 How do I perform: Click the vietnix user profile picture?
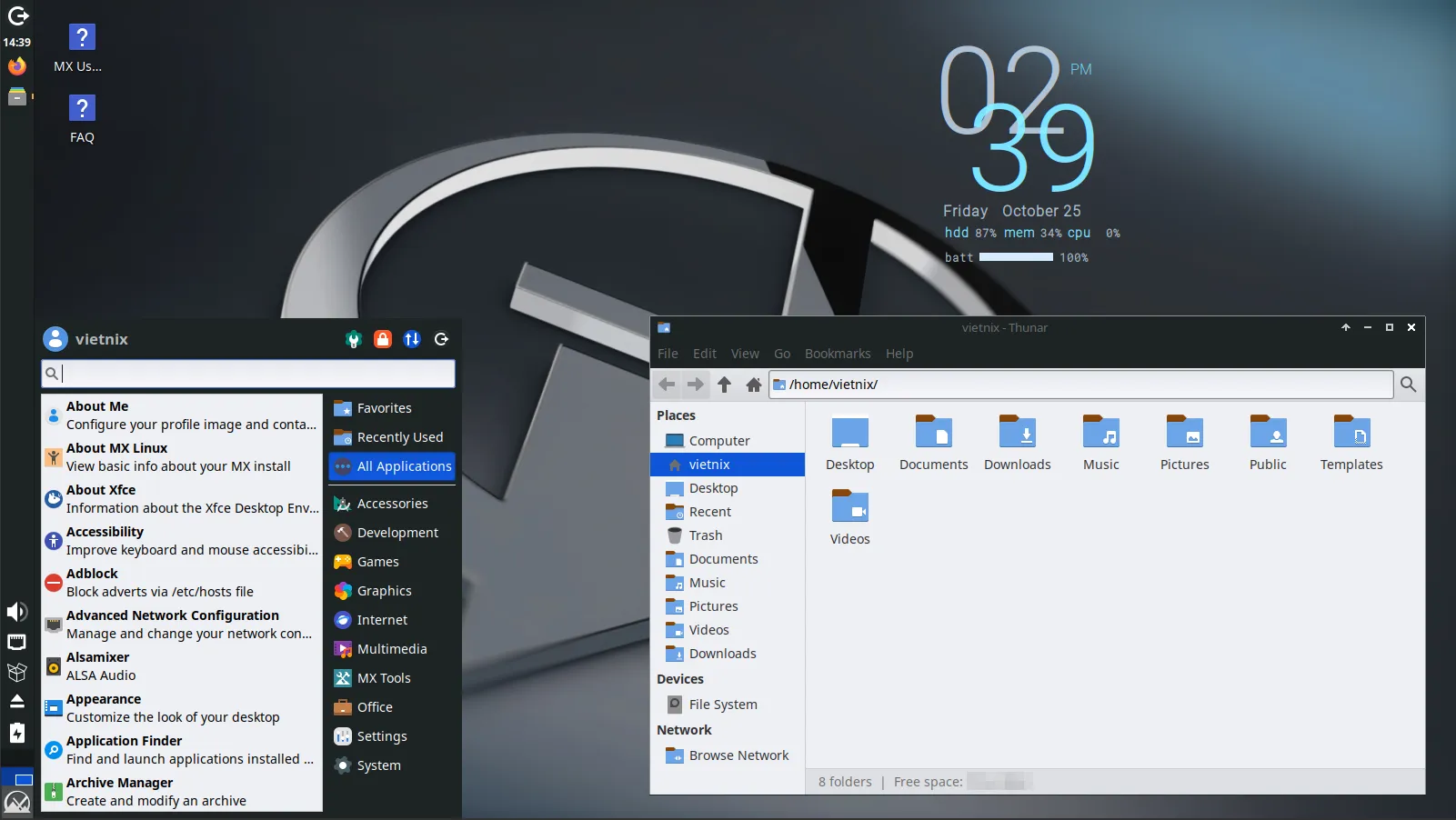(x=55, y=339)
